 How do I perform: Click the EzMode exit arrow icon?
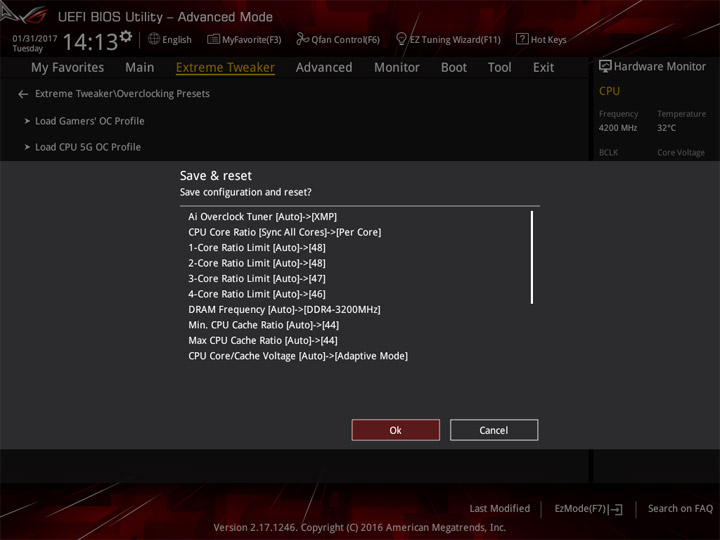(617, 509)
